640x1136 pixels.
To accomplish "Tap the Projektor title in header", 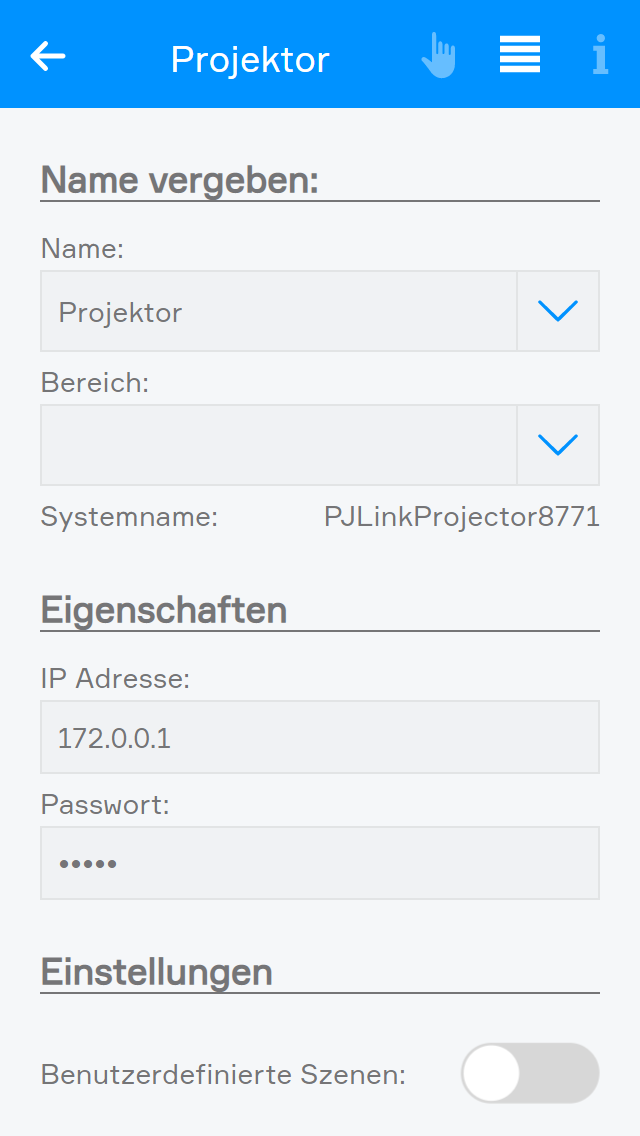I will [x=250, y=60].
